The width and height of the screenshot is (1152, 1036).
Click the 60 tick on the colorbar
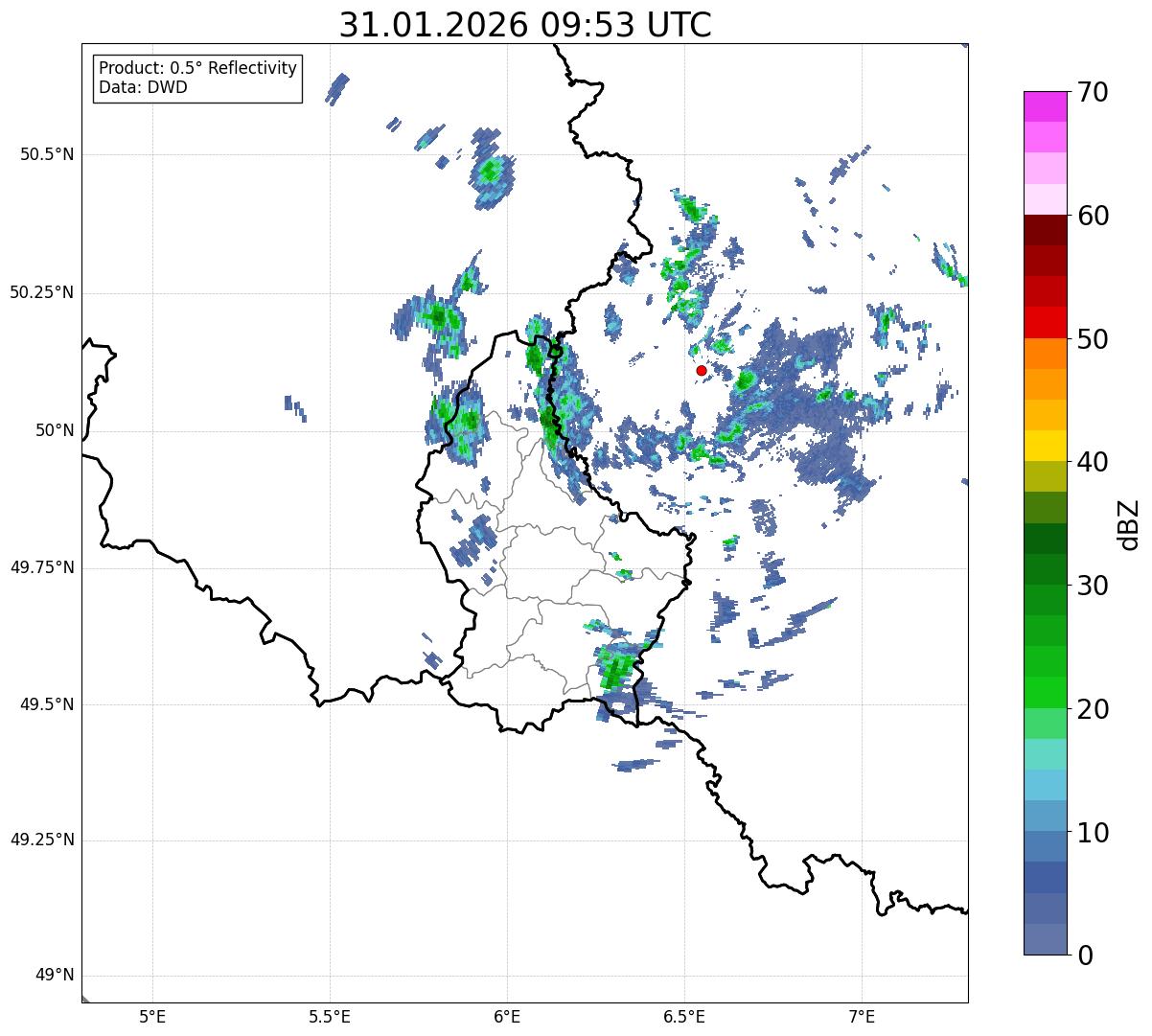pos(1093,216)
